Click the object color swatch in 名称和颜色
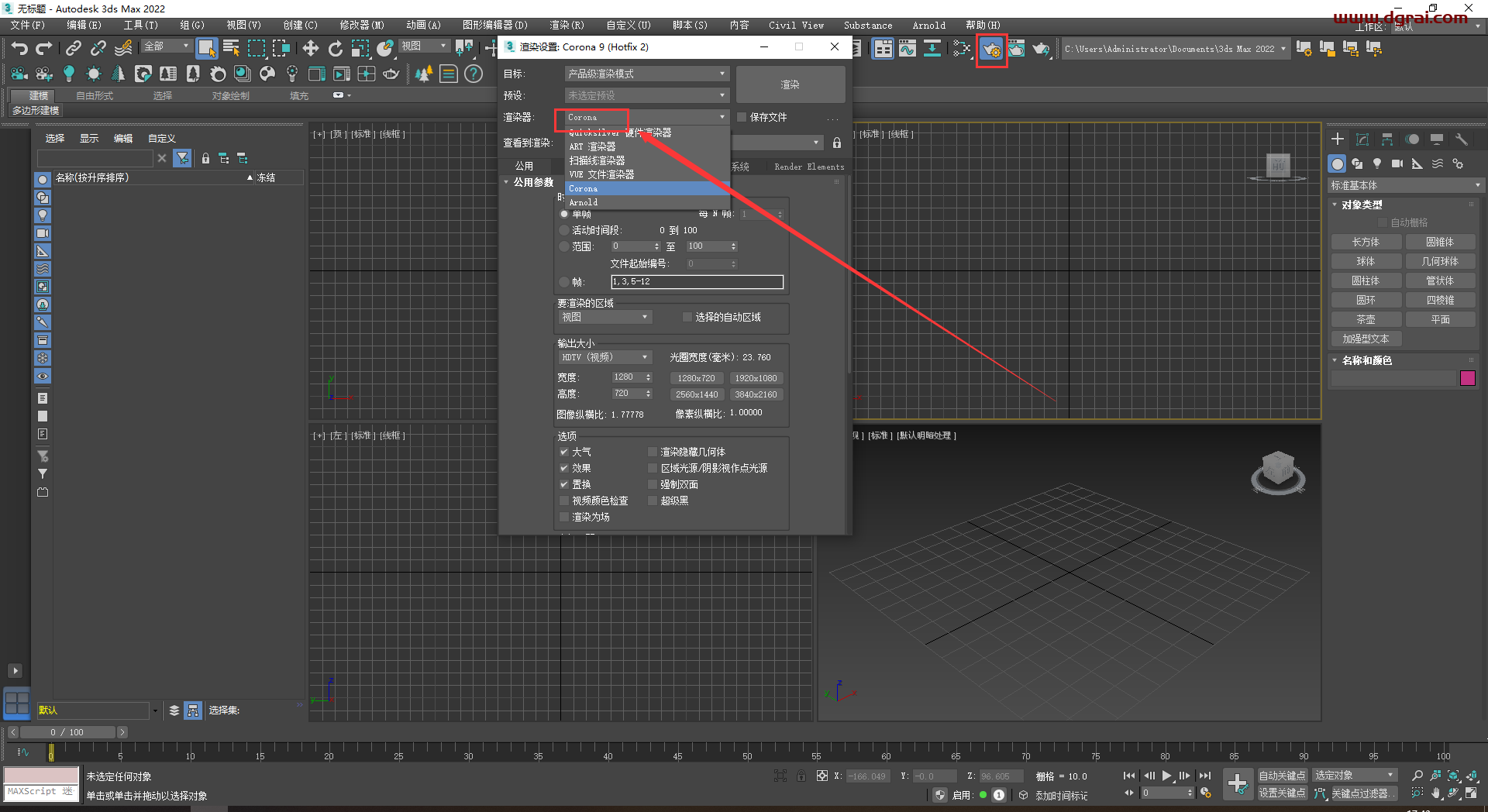 (1469, 378)
